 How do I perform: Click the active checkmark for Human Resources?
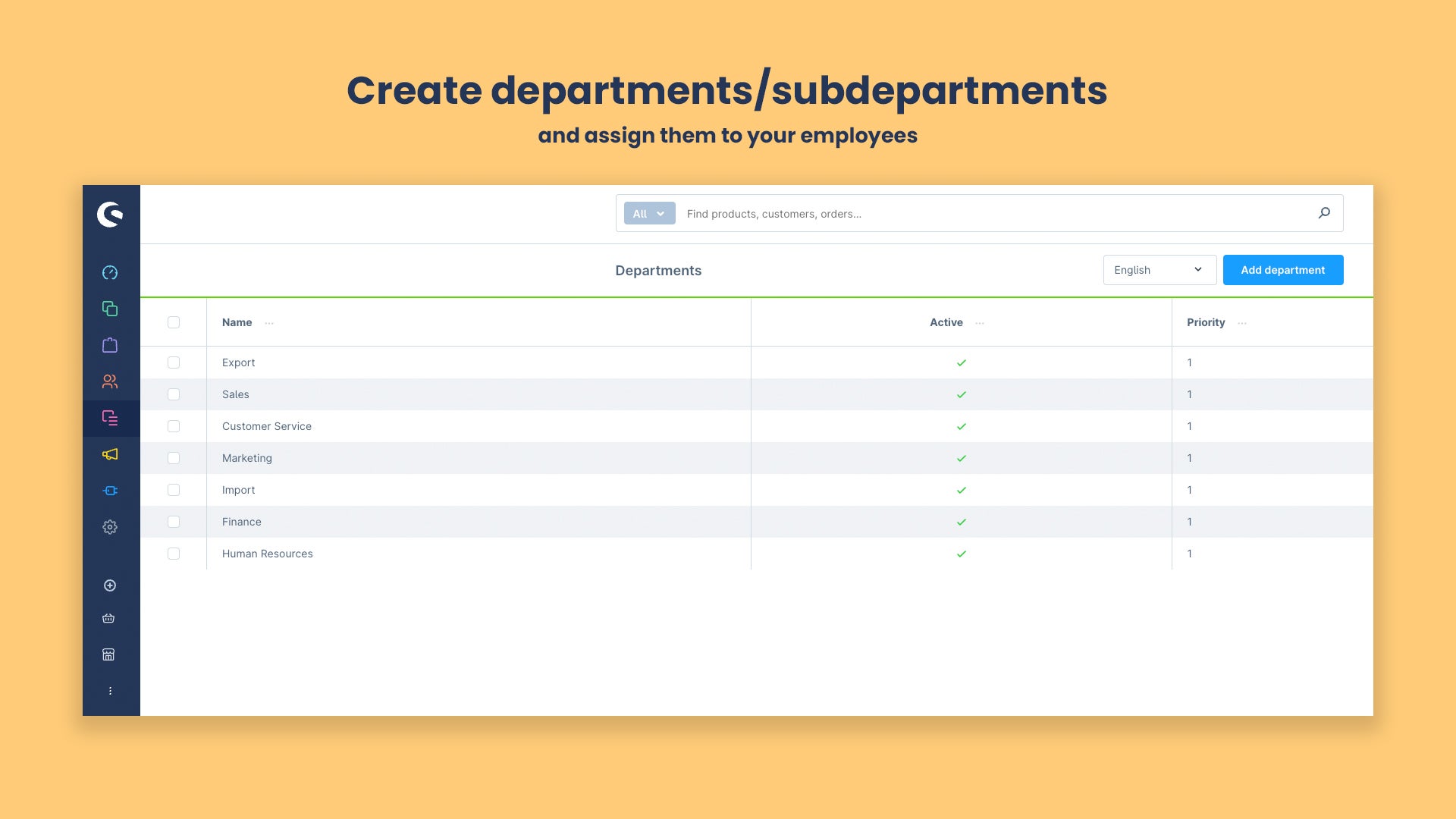tap(962, 554)
